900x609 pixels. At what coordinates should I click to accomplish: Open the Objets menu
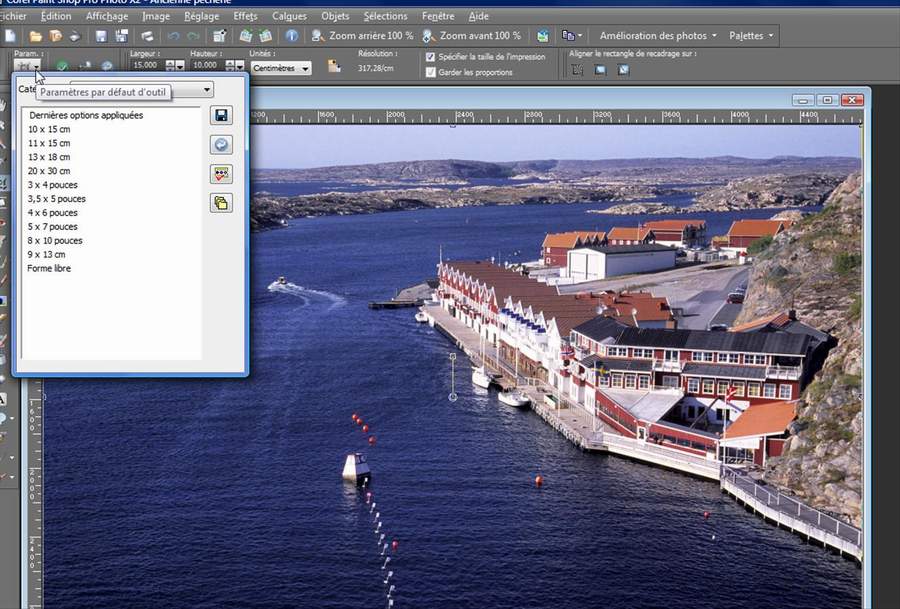pos(335,16)
